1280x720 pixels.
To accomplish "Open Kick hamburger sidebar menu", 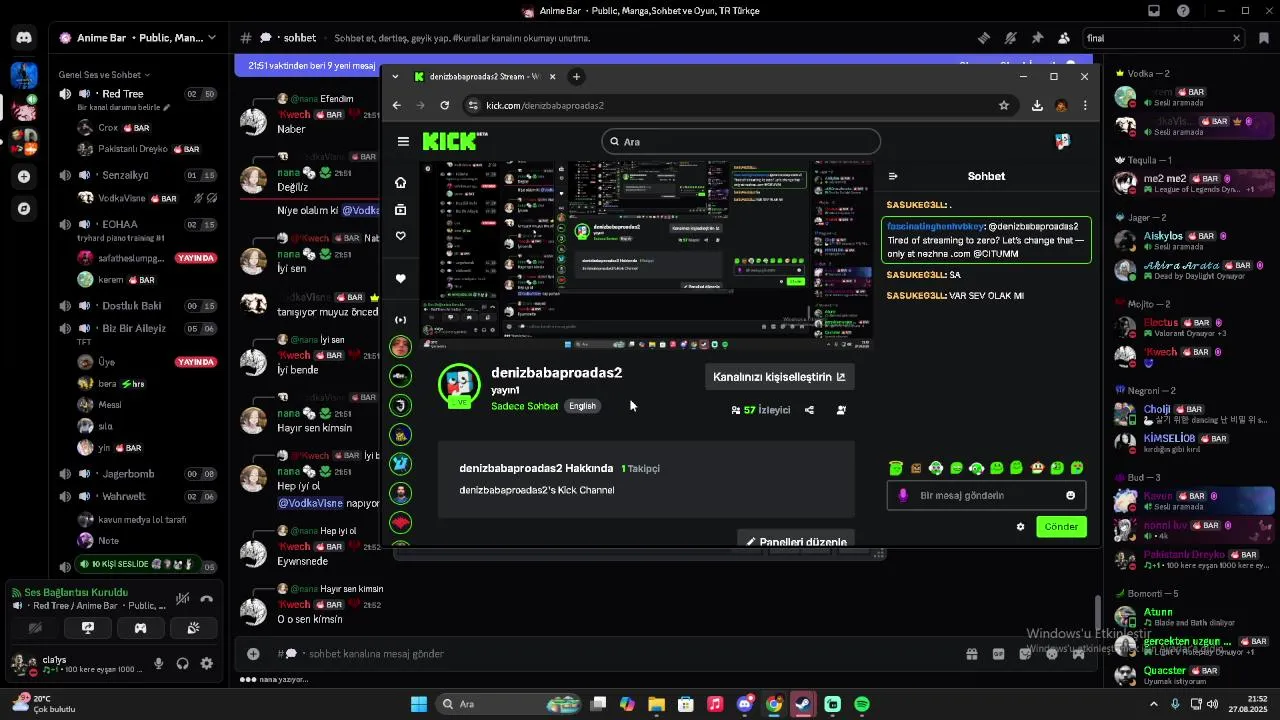I will 403,142.
